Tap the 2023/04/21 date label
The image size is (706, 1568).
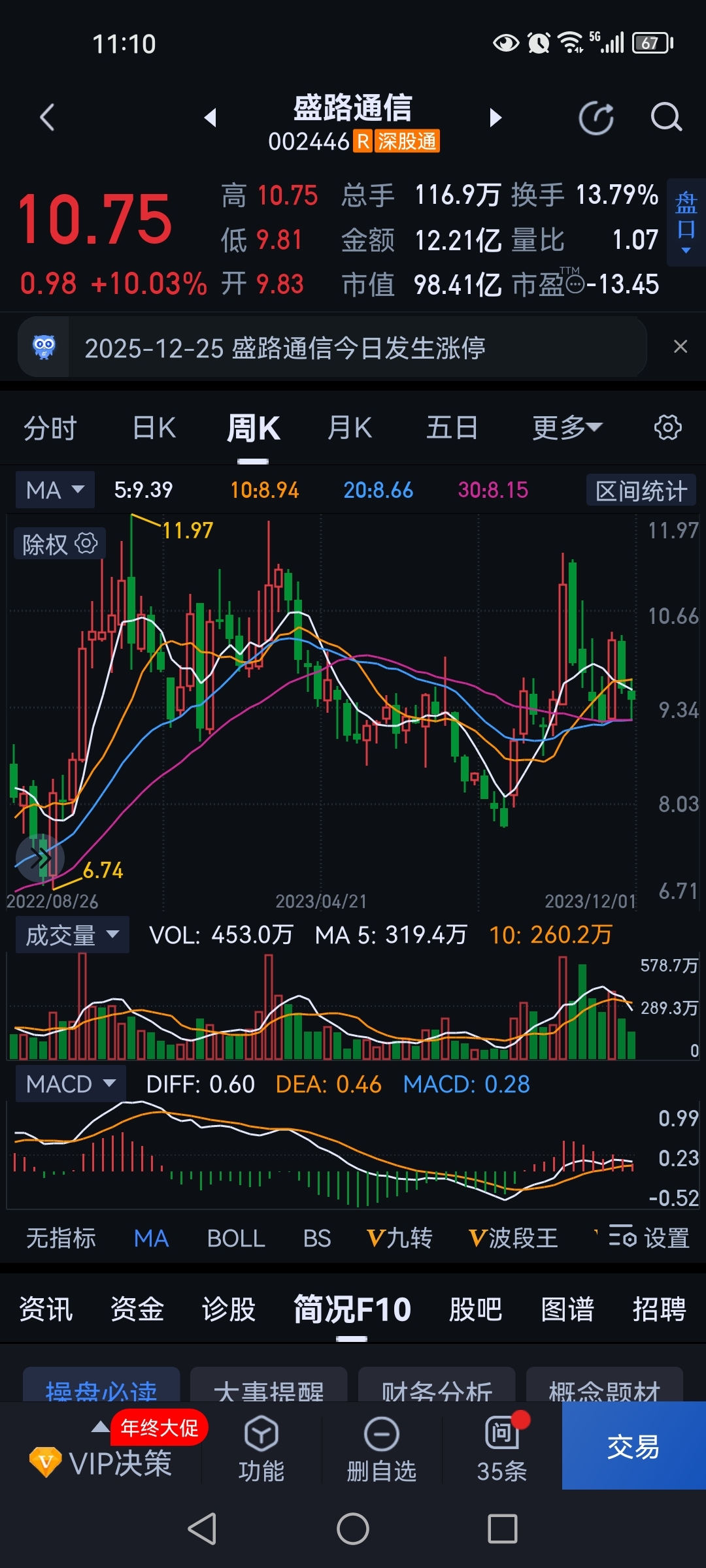tap(321, 902)
